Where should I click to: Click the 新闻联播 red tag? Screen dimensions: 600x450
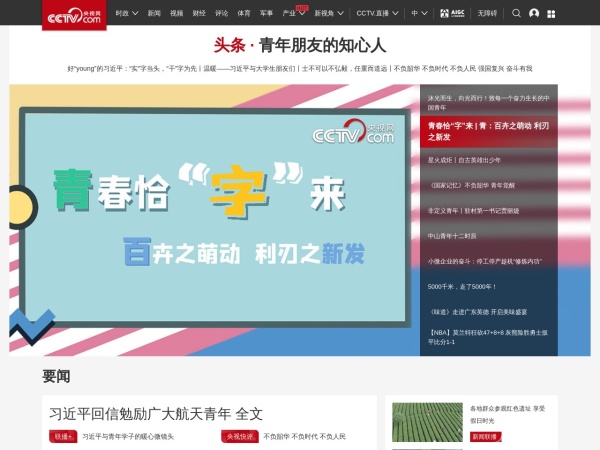click(x=484, y=437)
